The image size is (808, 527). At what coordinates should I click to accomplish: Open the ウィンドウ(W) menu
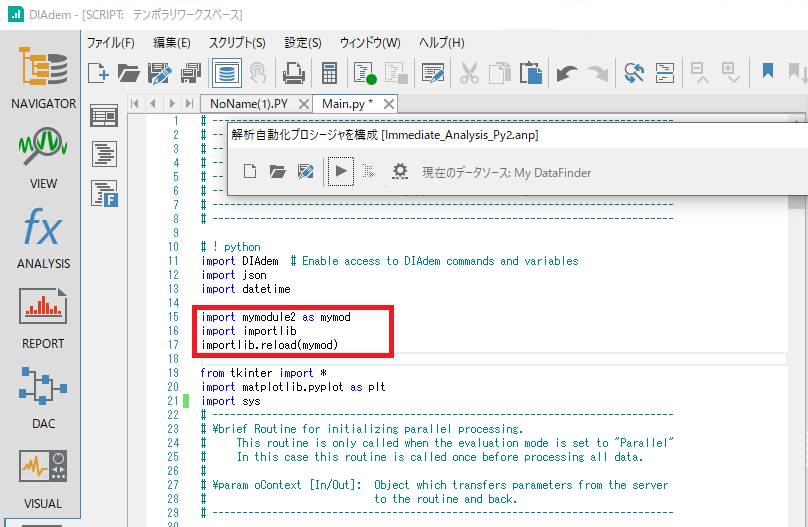[370, 43]
